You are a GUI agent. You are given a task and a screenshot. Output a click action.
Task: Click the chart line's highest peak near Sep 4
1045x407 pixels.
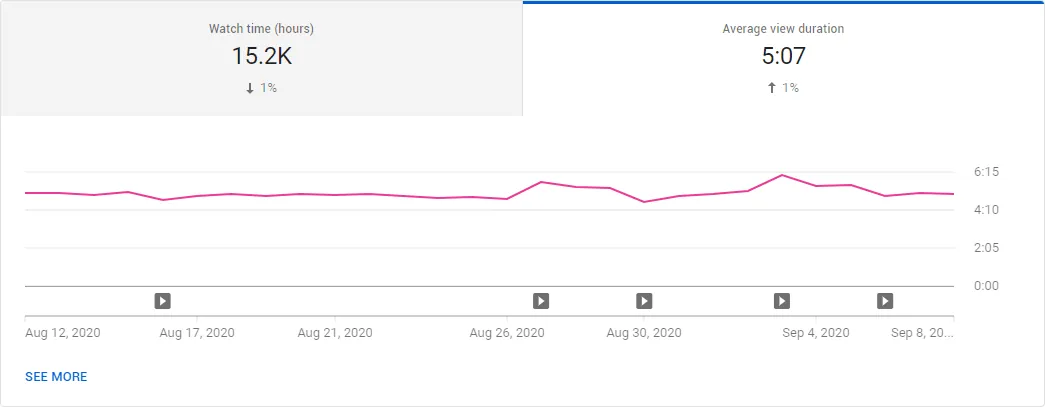[782, 175]
